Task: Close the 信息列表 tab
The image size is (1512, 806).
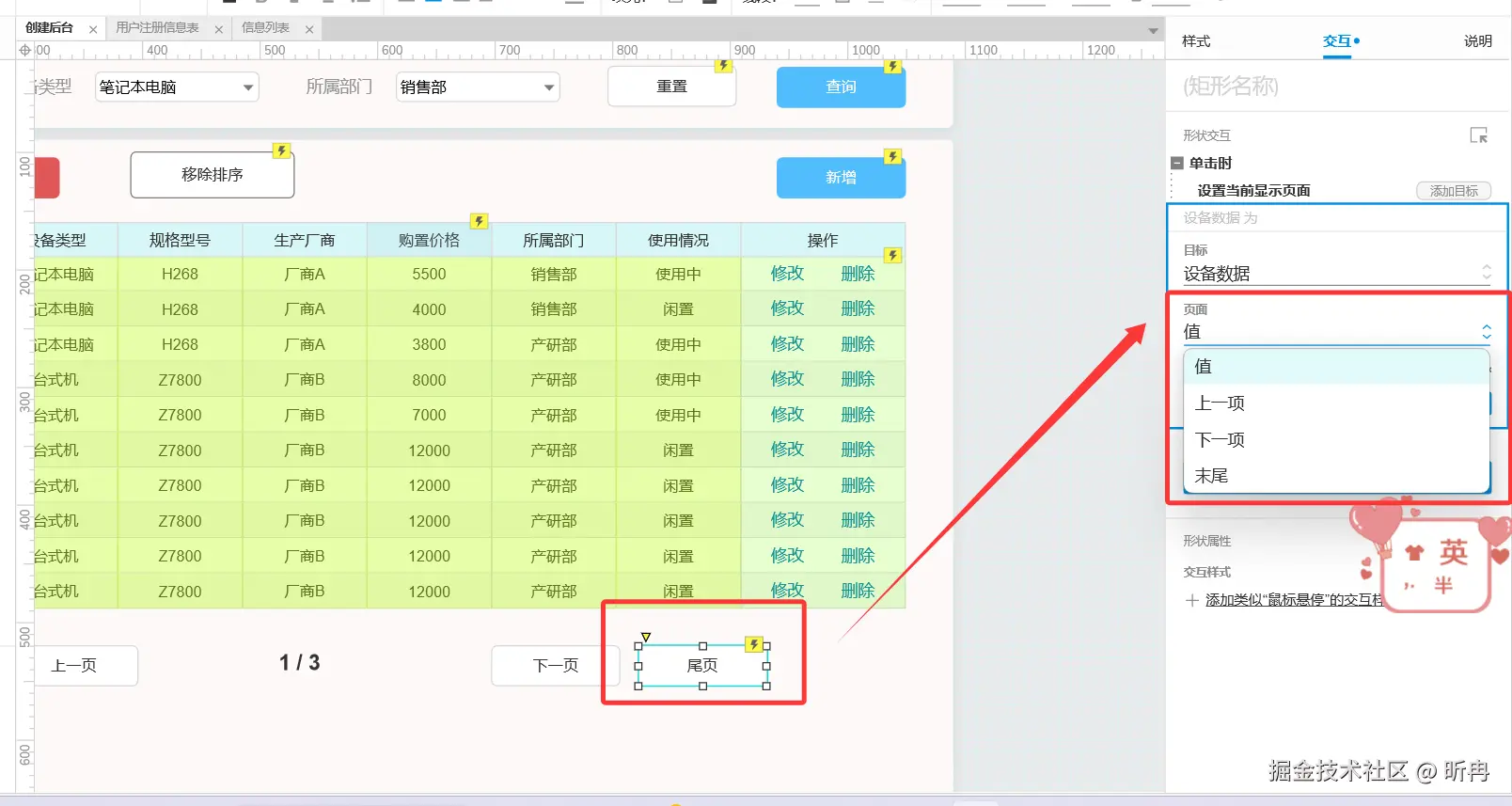Action: coord(308,29)
